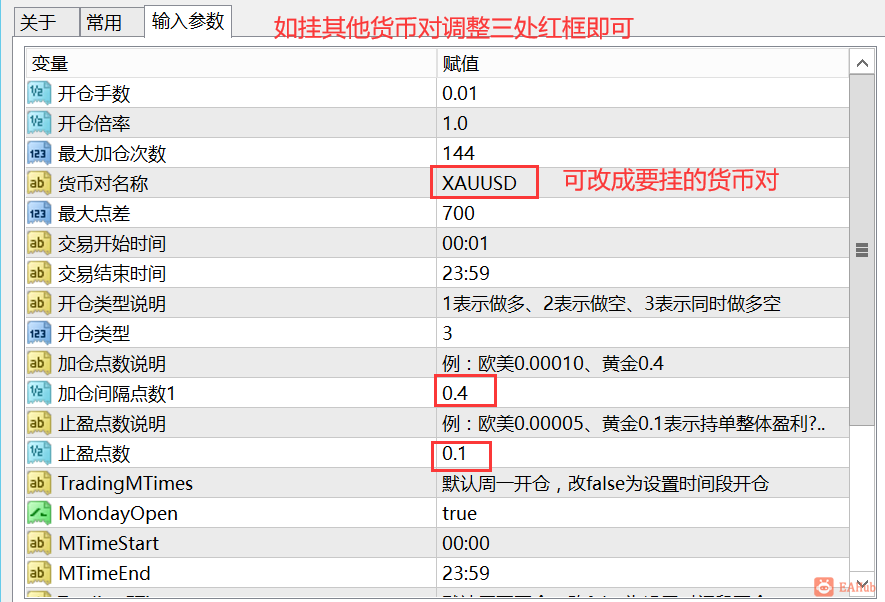Toggle the MondayOpen value true
The height and width of the screenshot is (602, 885).
coord(642,513)
